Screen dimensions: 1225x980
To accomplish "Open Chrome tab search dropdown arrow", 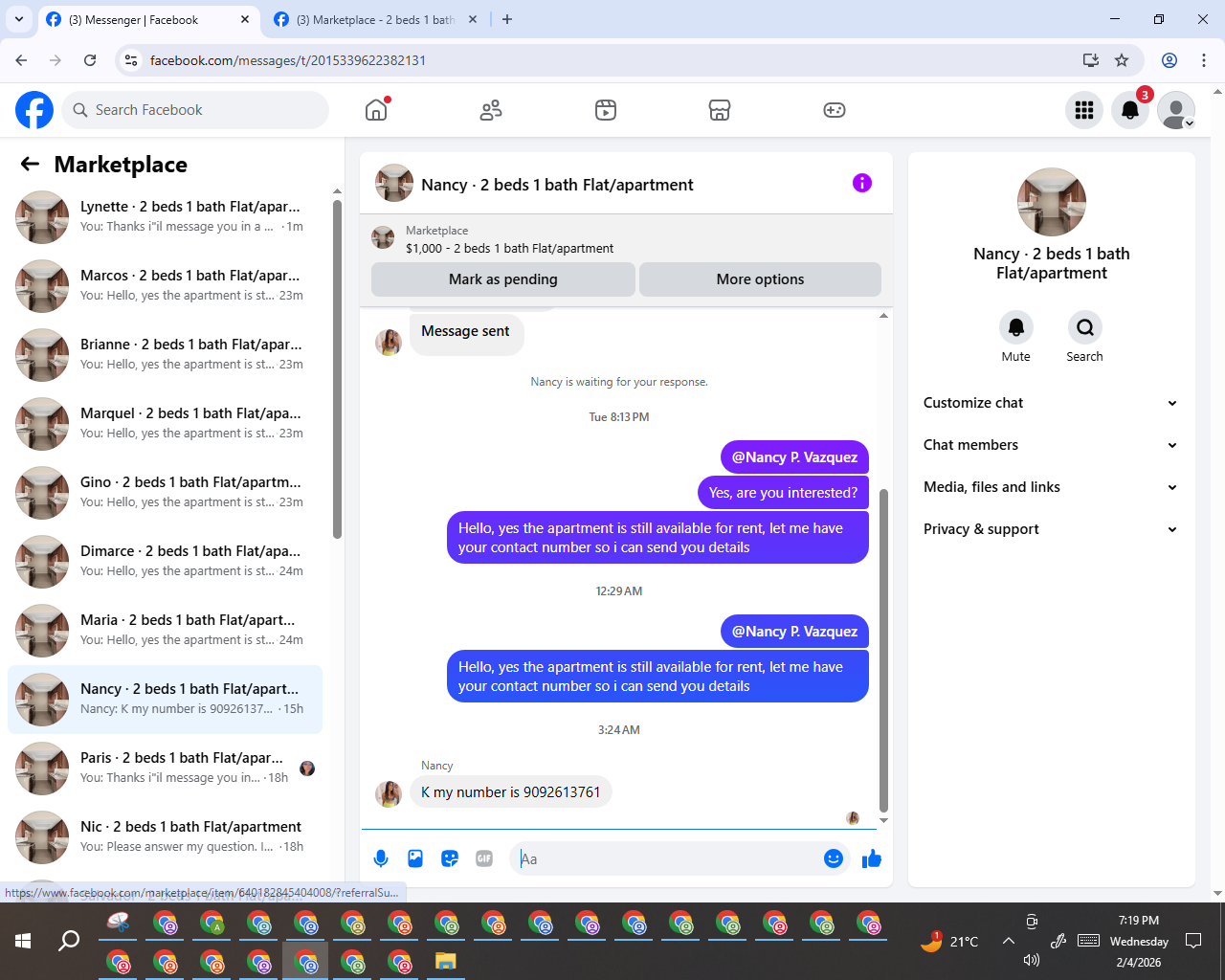I will pyautogui.click(x=18, y=19).
